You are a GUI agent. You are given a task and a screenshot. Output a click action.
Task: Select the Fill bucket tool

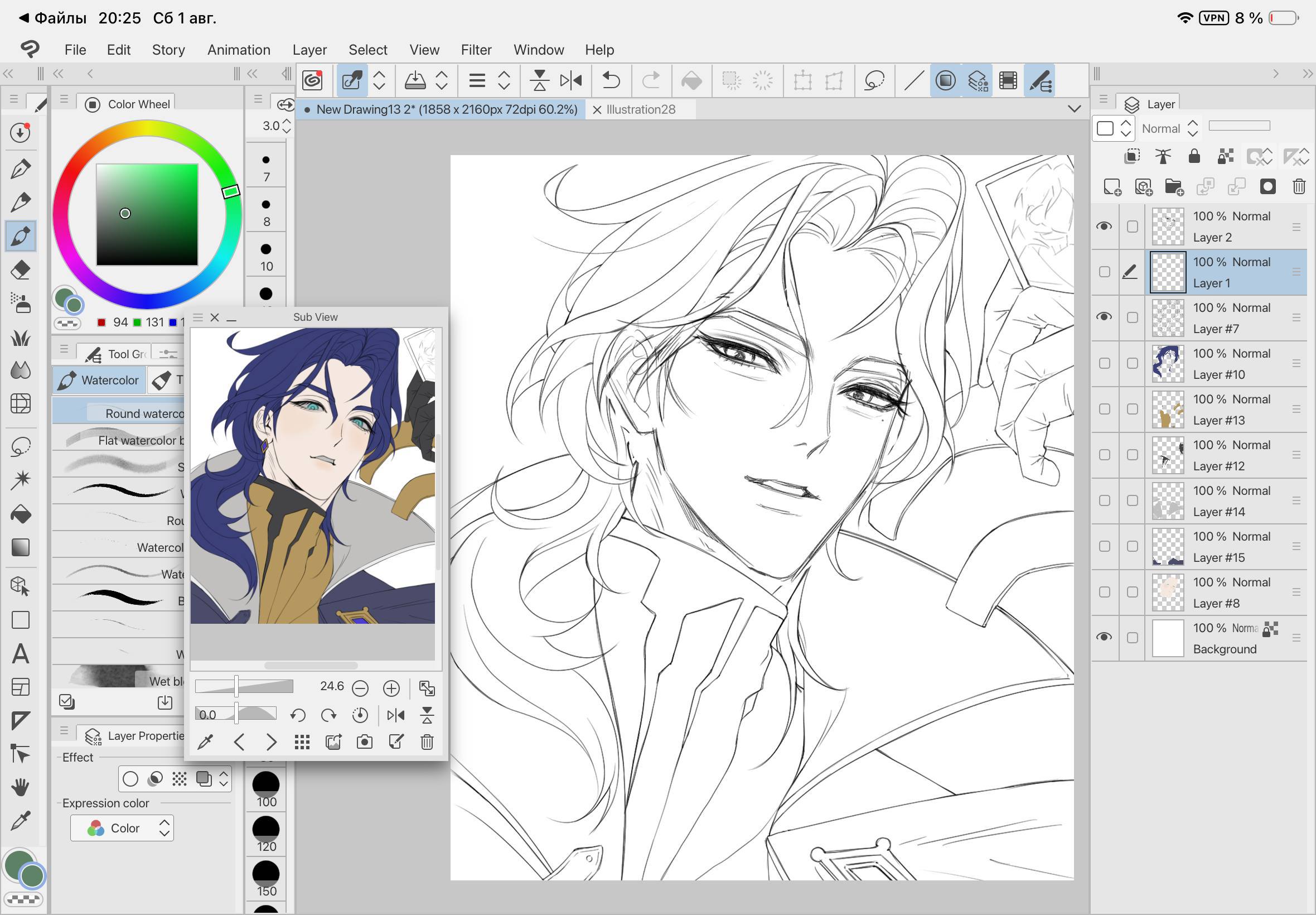point(21,514)
